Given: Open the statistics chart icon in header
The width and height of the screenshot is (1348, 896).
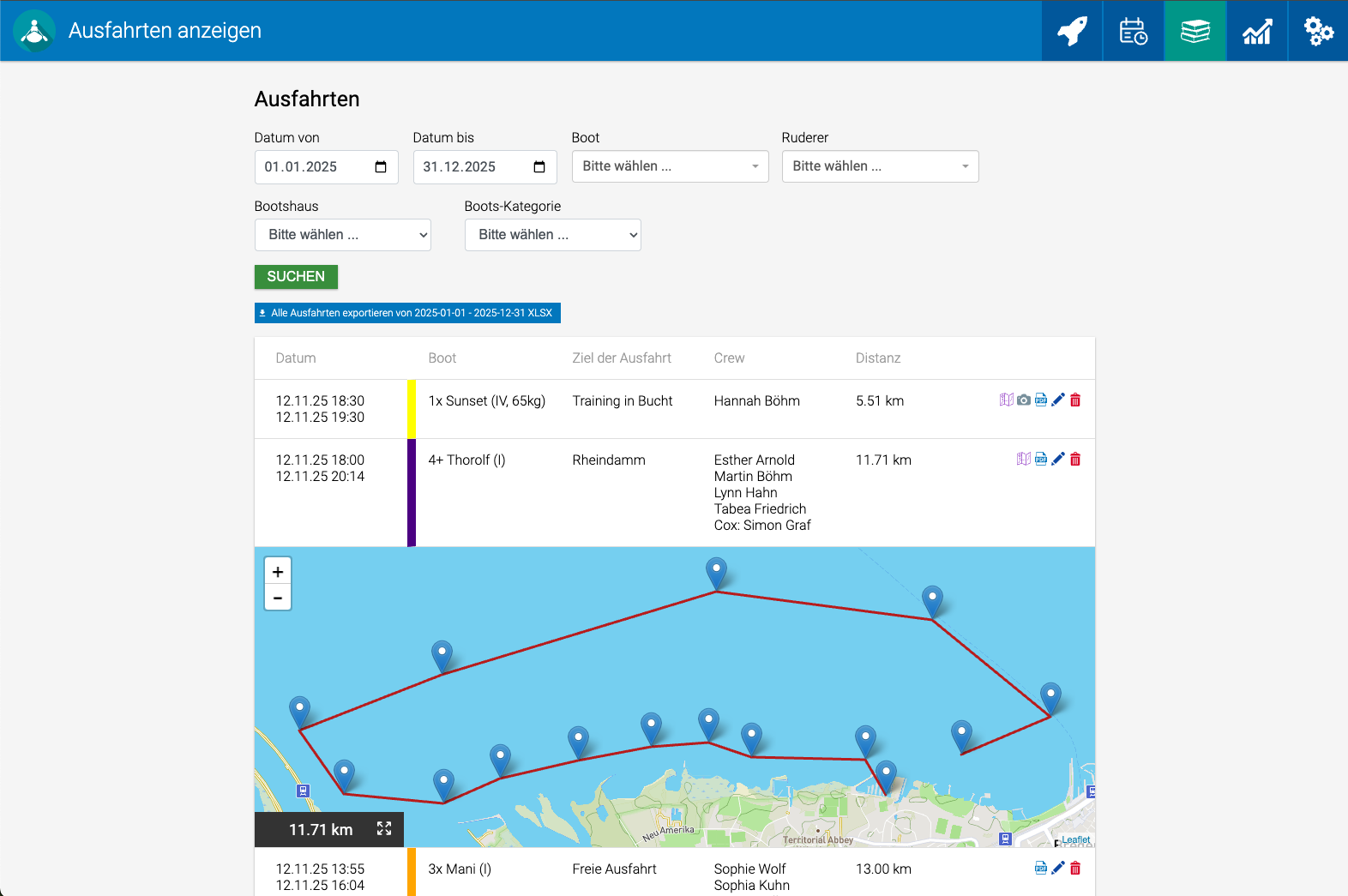Looking at the screenshot, I should 1256,31.
